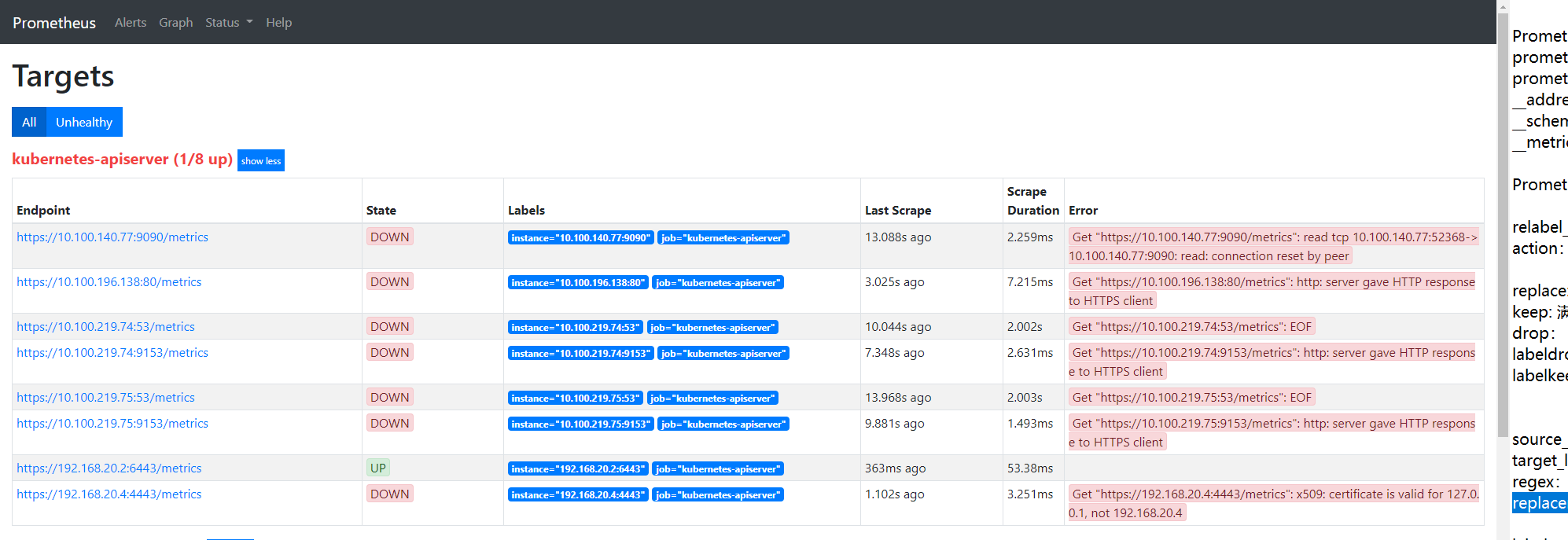Click job label in 192.168.20.2:6443 row
Image resolution: width=1568 pixels, height=540 pixels.
718,469
